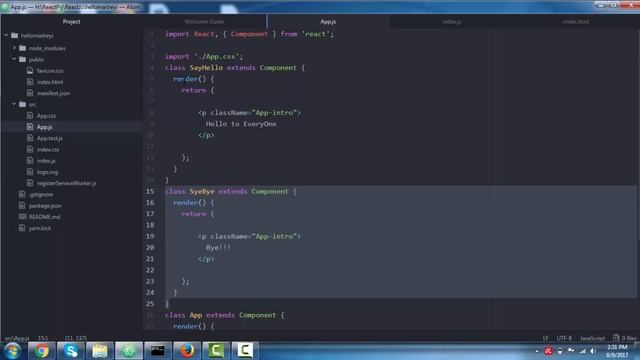Screen dimensions: 640x360
Task: Open yarn.lock file
Action: pyautogui.click(x=40, y=228)
